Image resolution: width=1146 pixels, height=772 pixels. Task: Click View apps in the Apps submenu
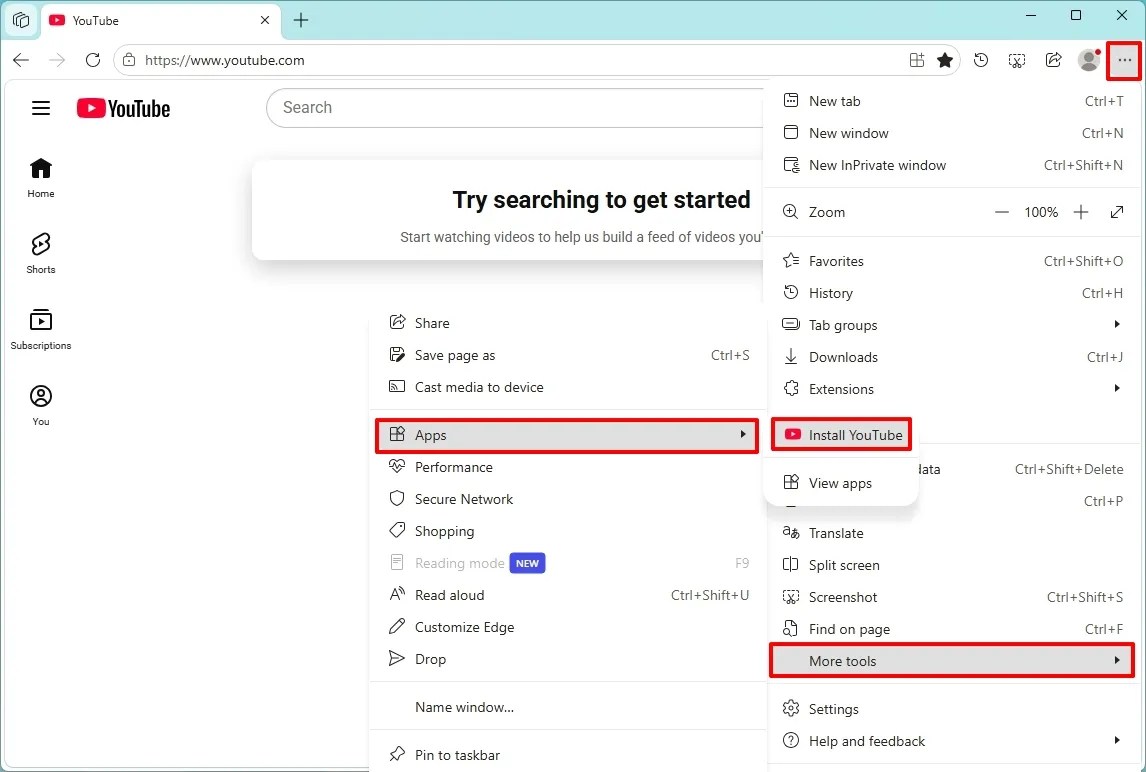pyautogui.click(x=841, y=483)
